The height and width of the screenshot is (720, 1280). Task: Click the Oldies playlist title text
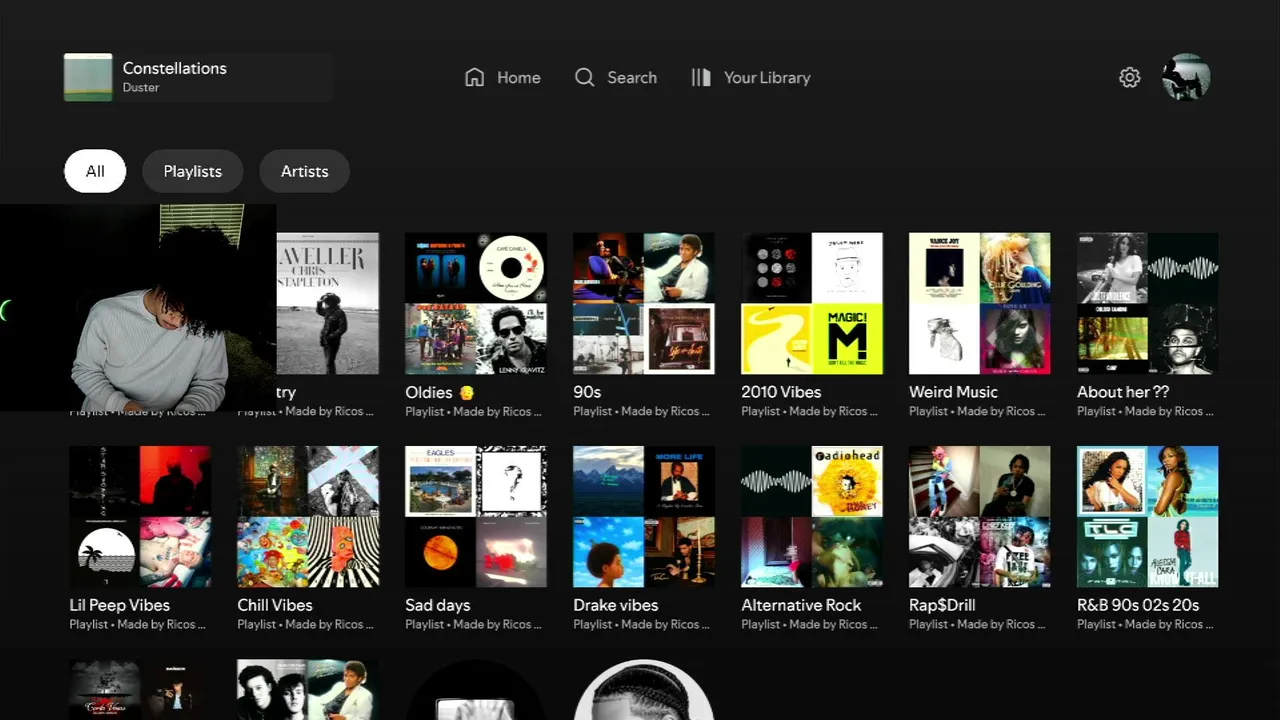pyautogui.click(x=439, y=392)
